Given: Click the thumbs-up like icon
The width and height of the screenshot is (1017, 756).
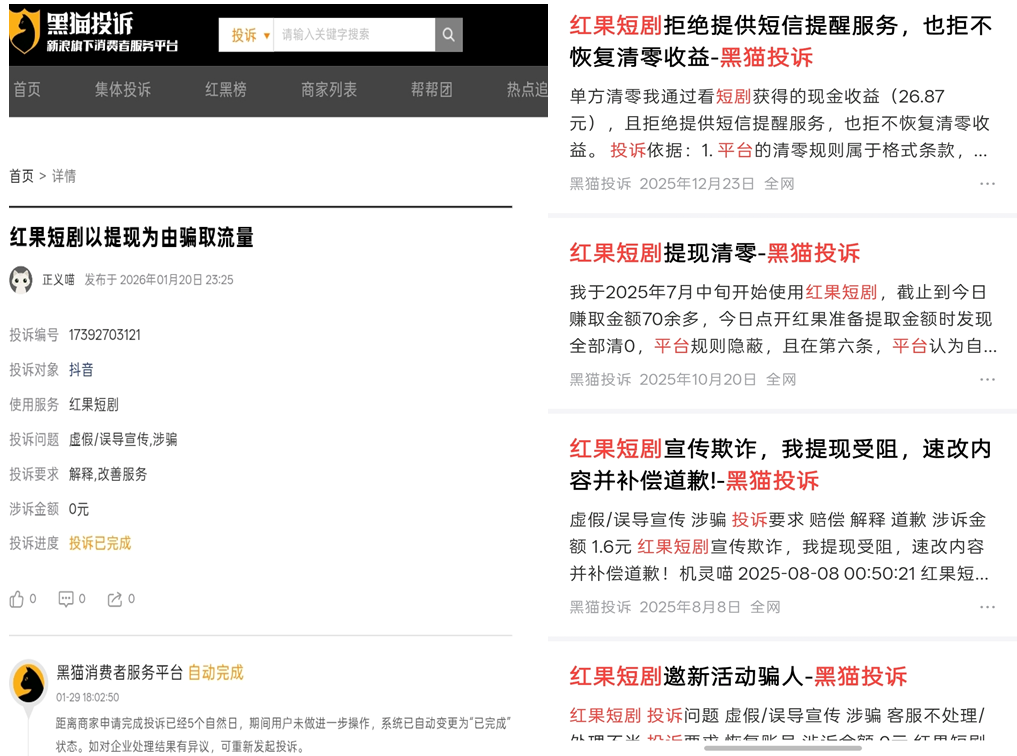Looking at the screenshot, I should (17, 599).
